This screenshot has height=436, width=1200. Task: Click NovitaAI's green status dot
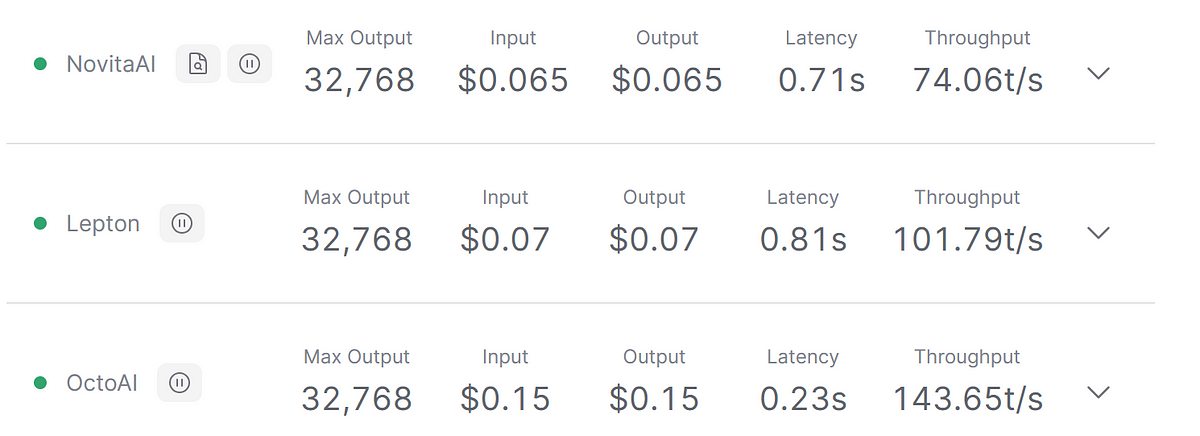[41, 64]
